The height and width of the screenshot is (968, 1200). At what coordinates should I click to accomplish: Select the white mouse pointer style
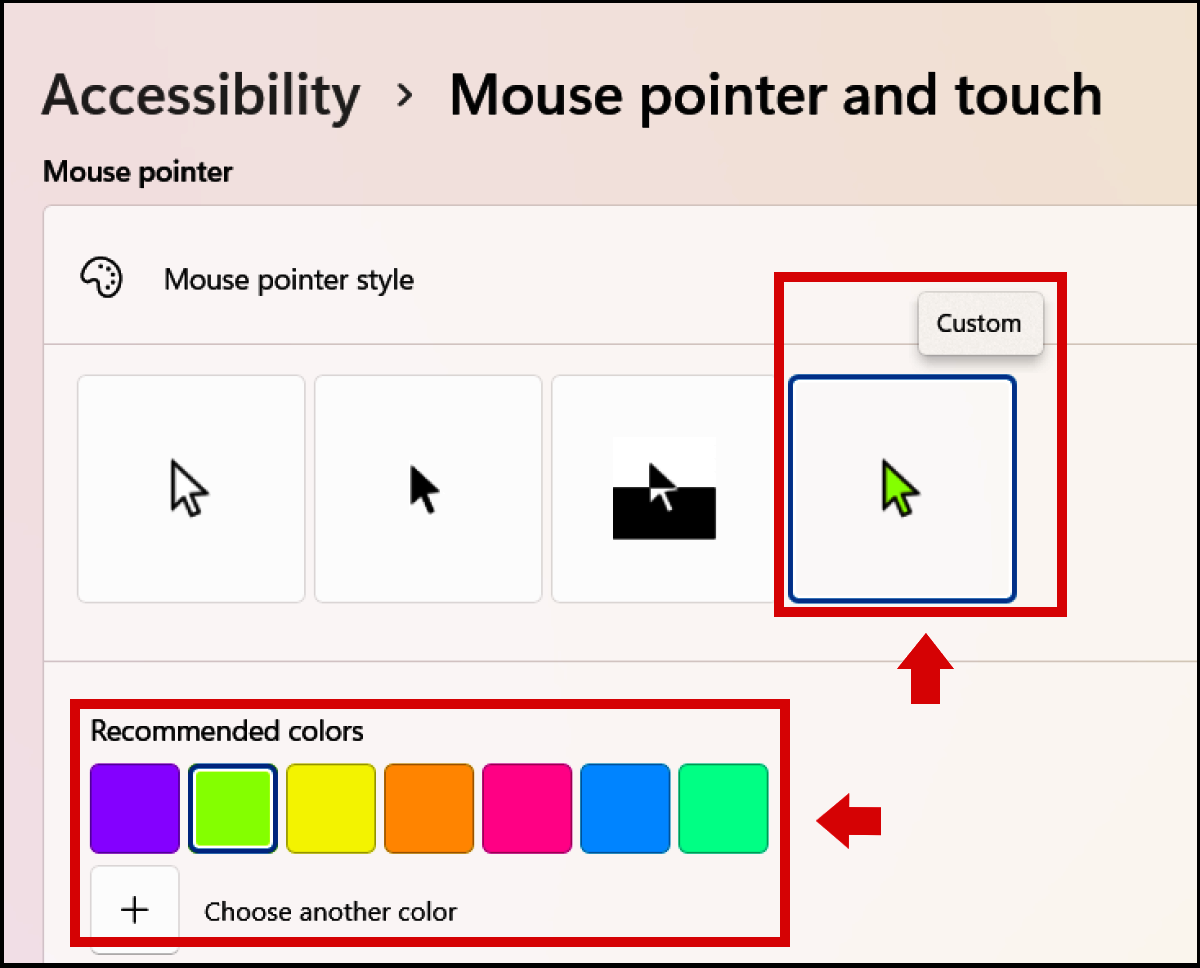coord(190,488)
